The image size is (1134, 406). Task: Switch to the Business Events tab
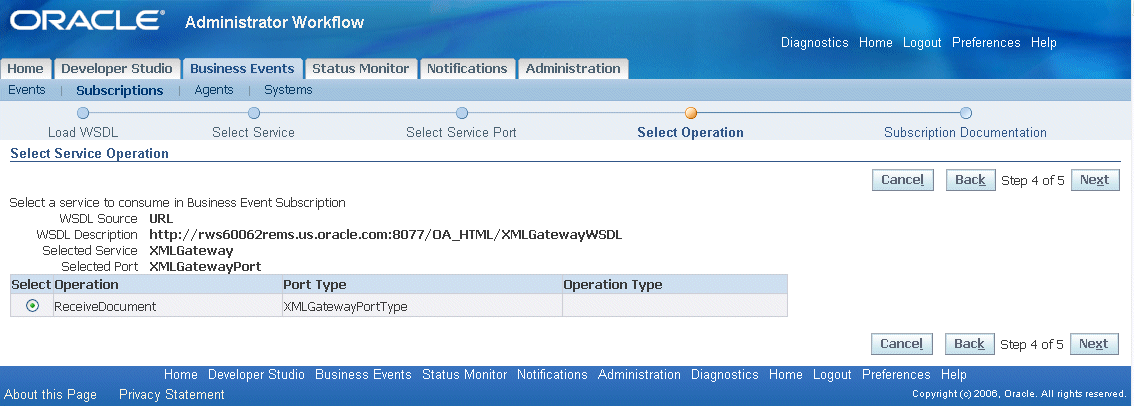tap(242, 69)
